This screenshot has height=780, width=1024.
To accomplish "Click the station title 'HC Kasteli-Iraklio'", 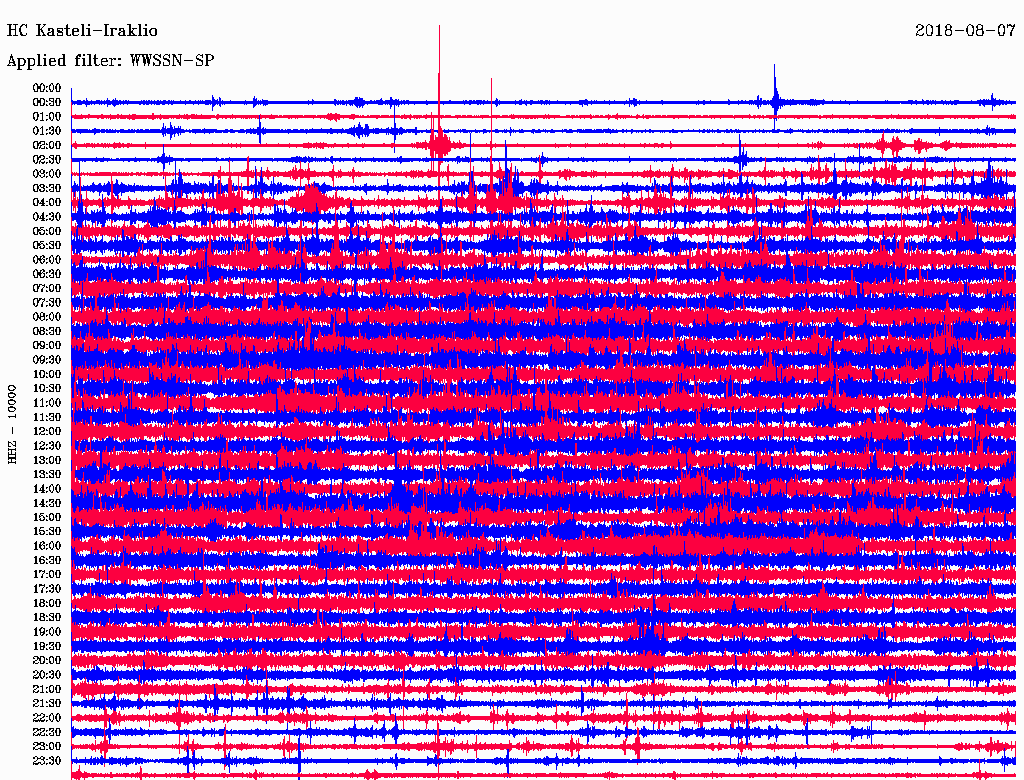I will [82, 31].
